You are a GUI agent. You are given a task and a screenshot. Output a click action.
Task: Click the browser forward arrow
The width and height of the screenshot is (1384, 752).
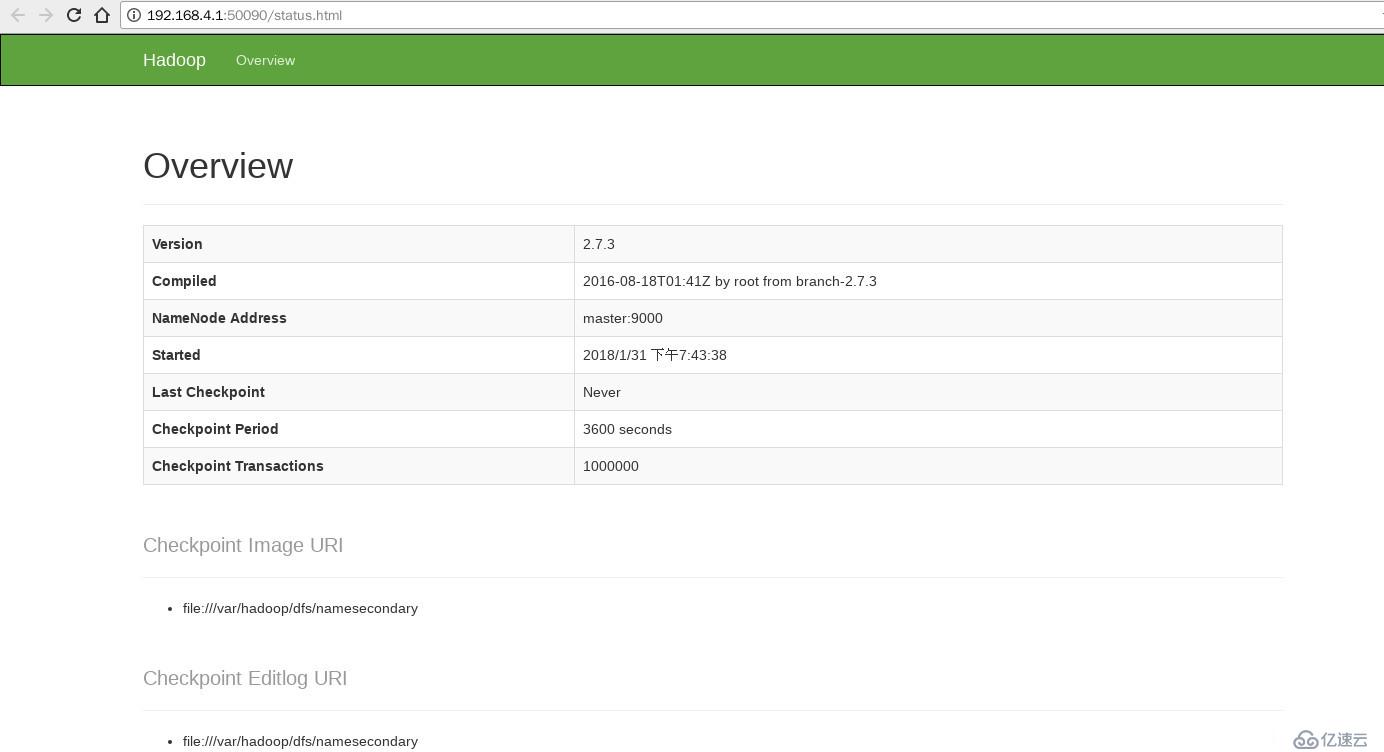point(46,15)
